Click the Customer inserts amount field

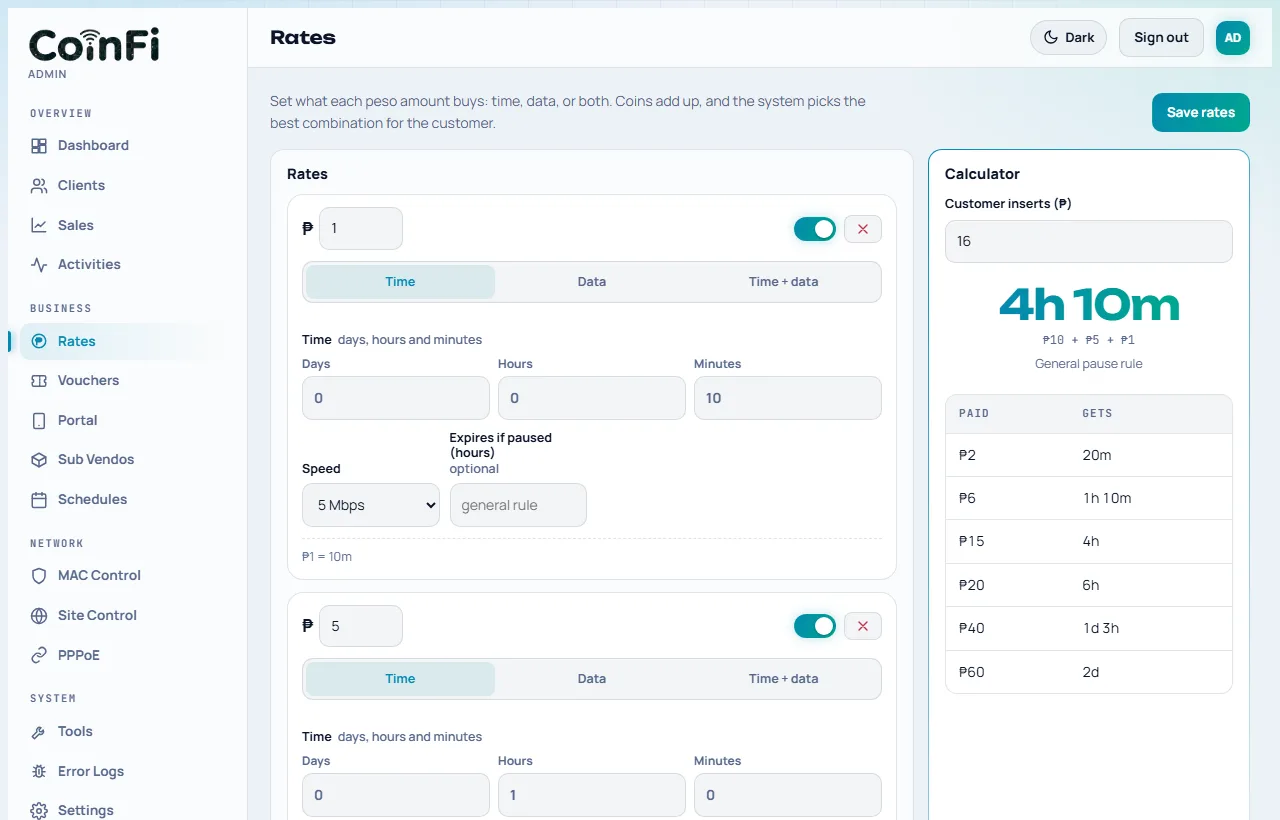tap(1089, 241)
